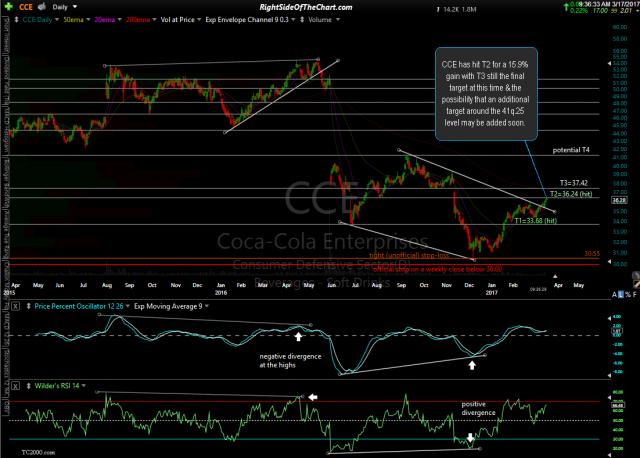The width and height of the screenshot is (640, 458).
Task: Click the TC2000.com label
Action: pyautogui.click(x=38, y=452)
